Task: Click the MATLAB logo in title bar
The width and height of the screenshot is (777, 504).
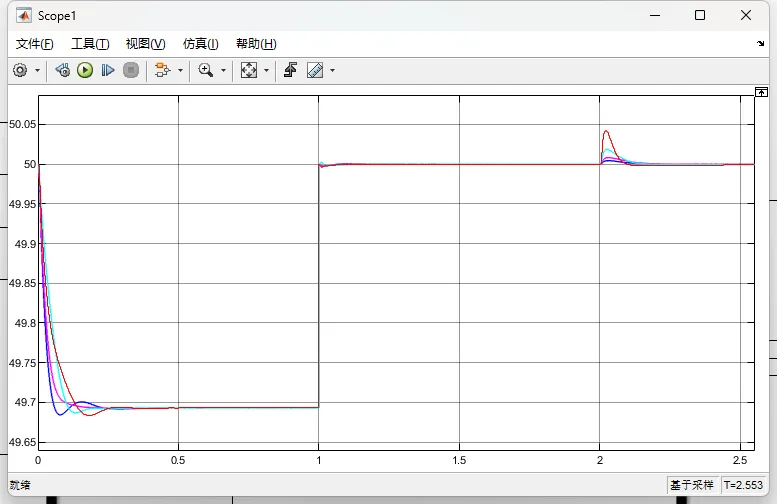Action: tap(24, 16)
